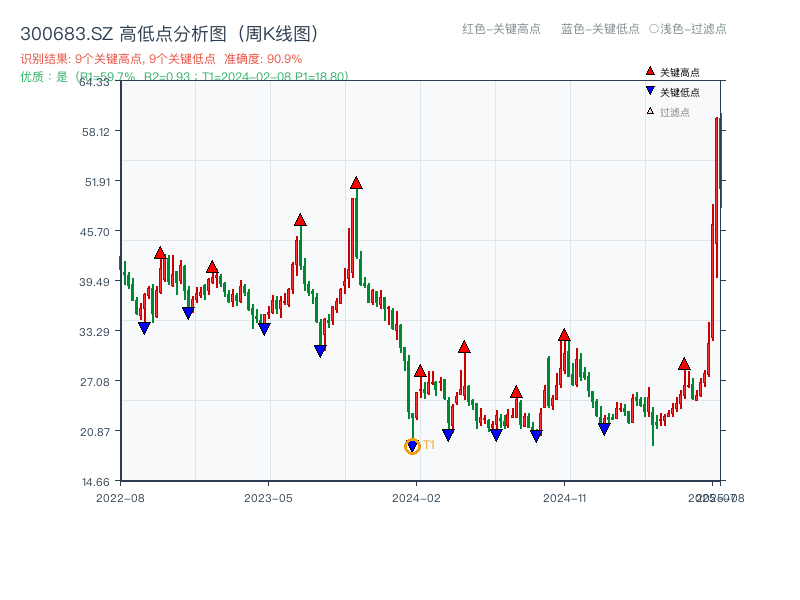Click the 2024-11 x-axis label
This screenshot has height=600, width=800.
[564, 498]
